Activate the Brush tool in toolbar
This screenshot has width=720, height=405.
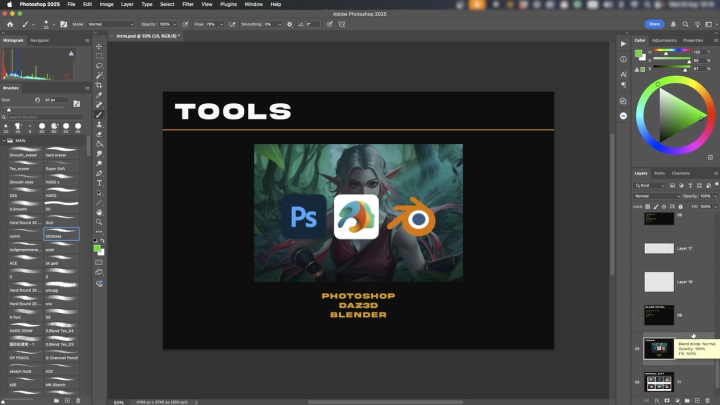(x=99, y=115)
